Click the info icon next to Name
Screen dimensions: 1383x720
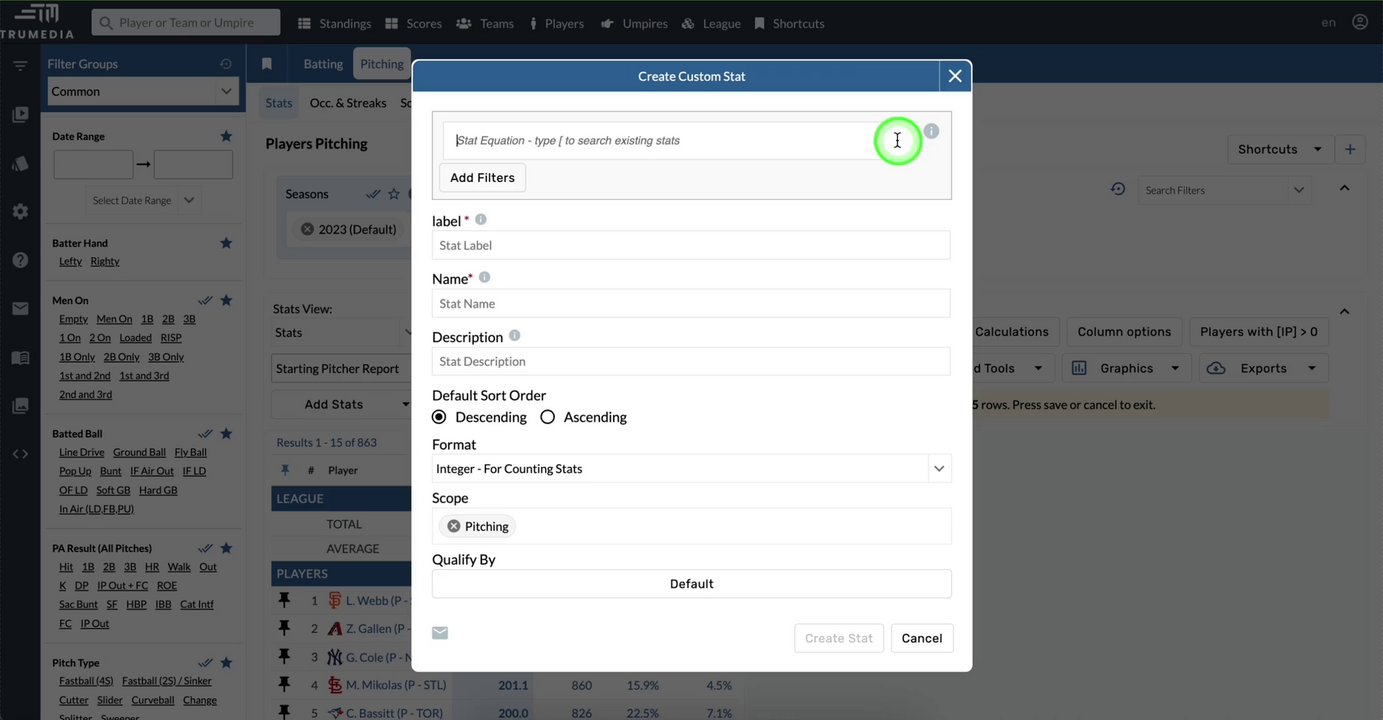(484, 277)
